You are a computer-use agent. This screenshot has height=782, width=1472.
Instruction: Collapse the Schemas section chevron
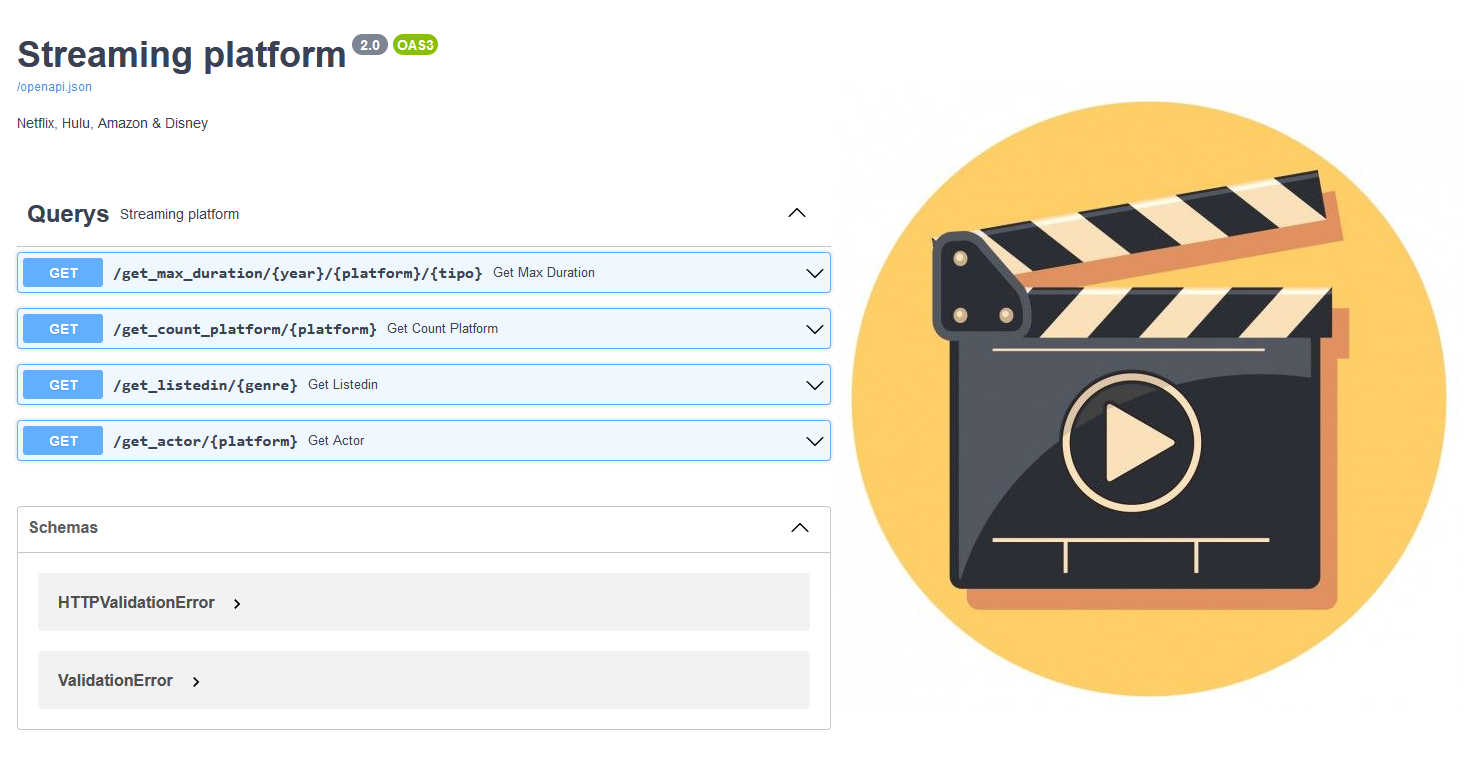click(x=800, y=528)
